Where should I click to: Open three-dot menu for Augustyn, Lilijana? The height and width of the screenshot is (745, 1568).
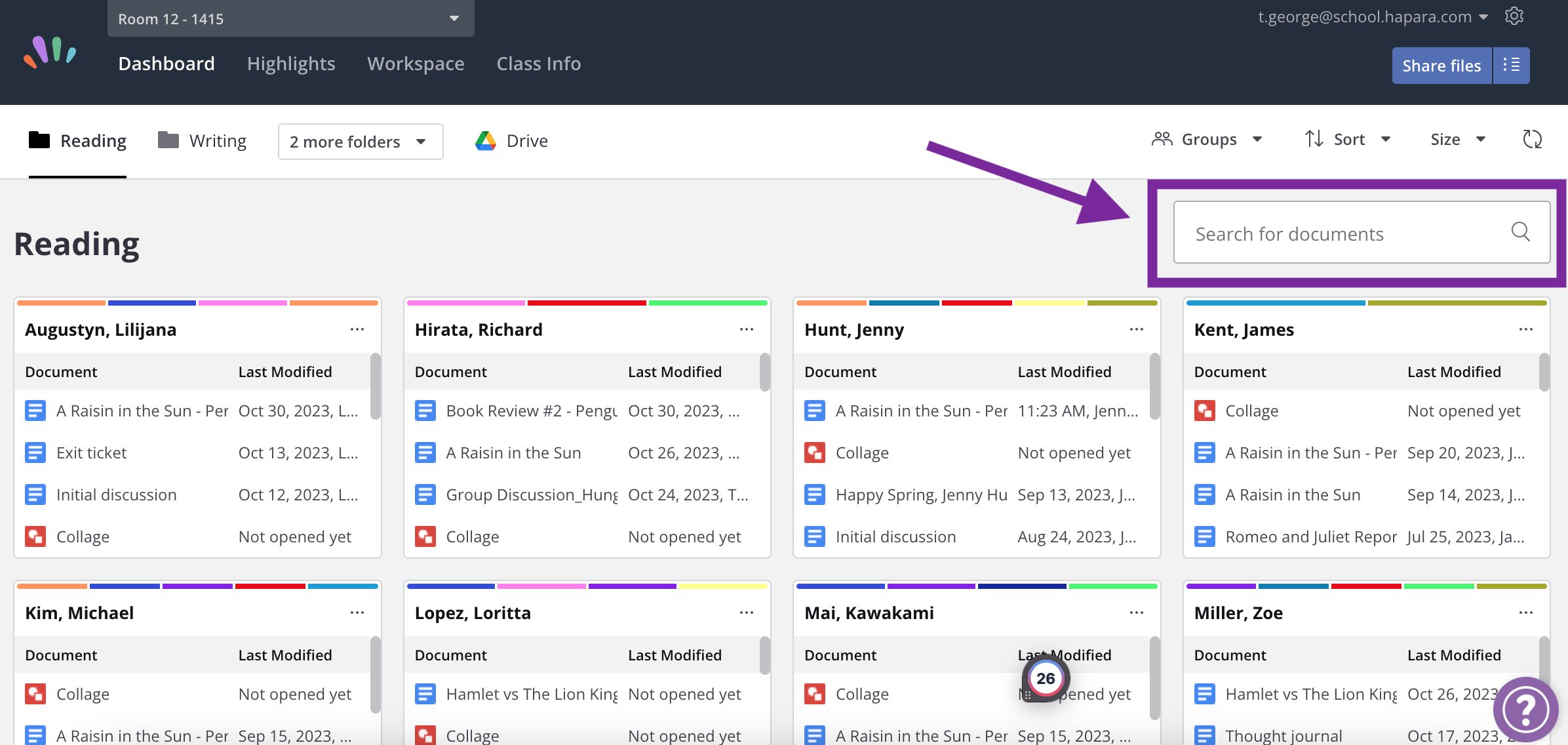pos(357,329)
